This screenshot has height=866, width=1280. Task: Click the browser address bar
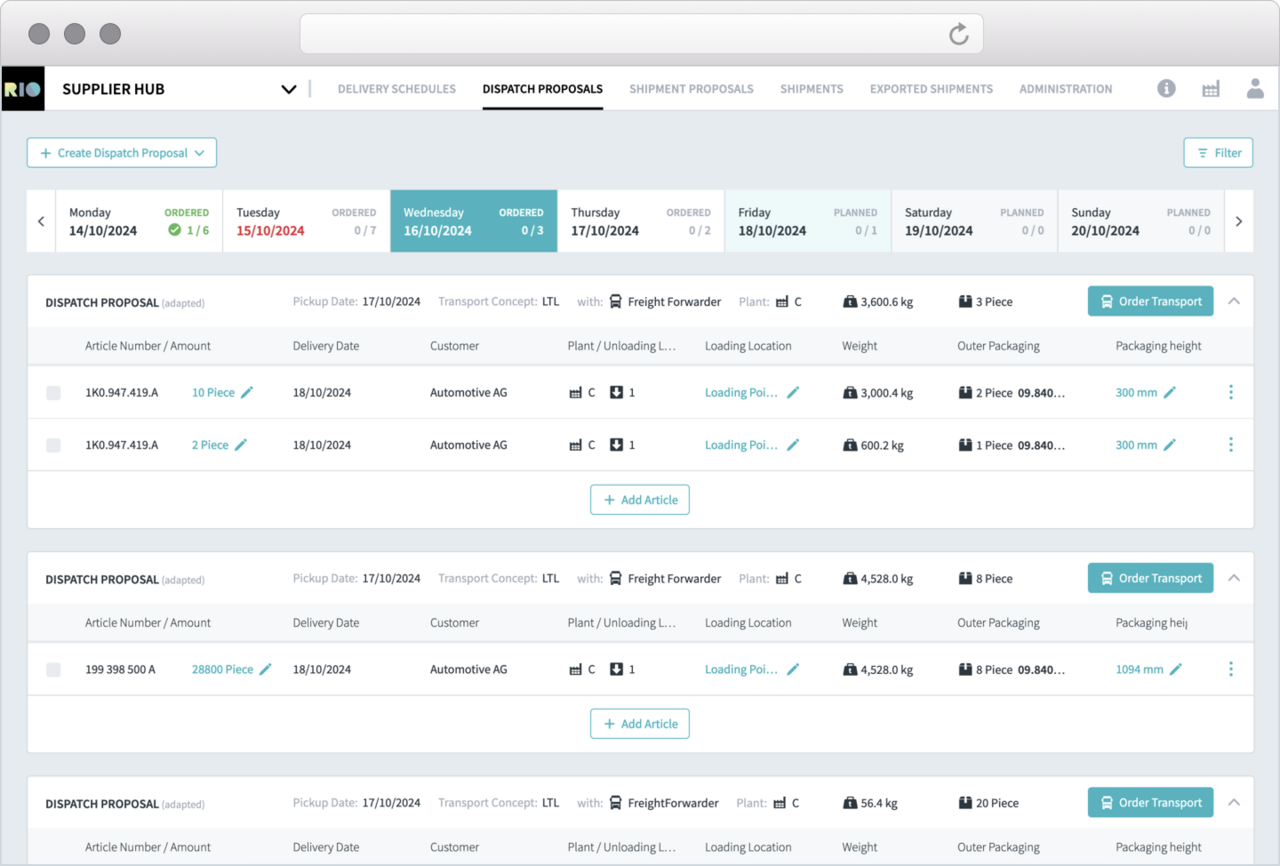pyautogui.click(x=641, y=34)
